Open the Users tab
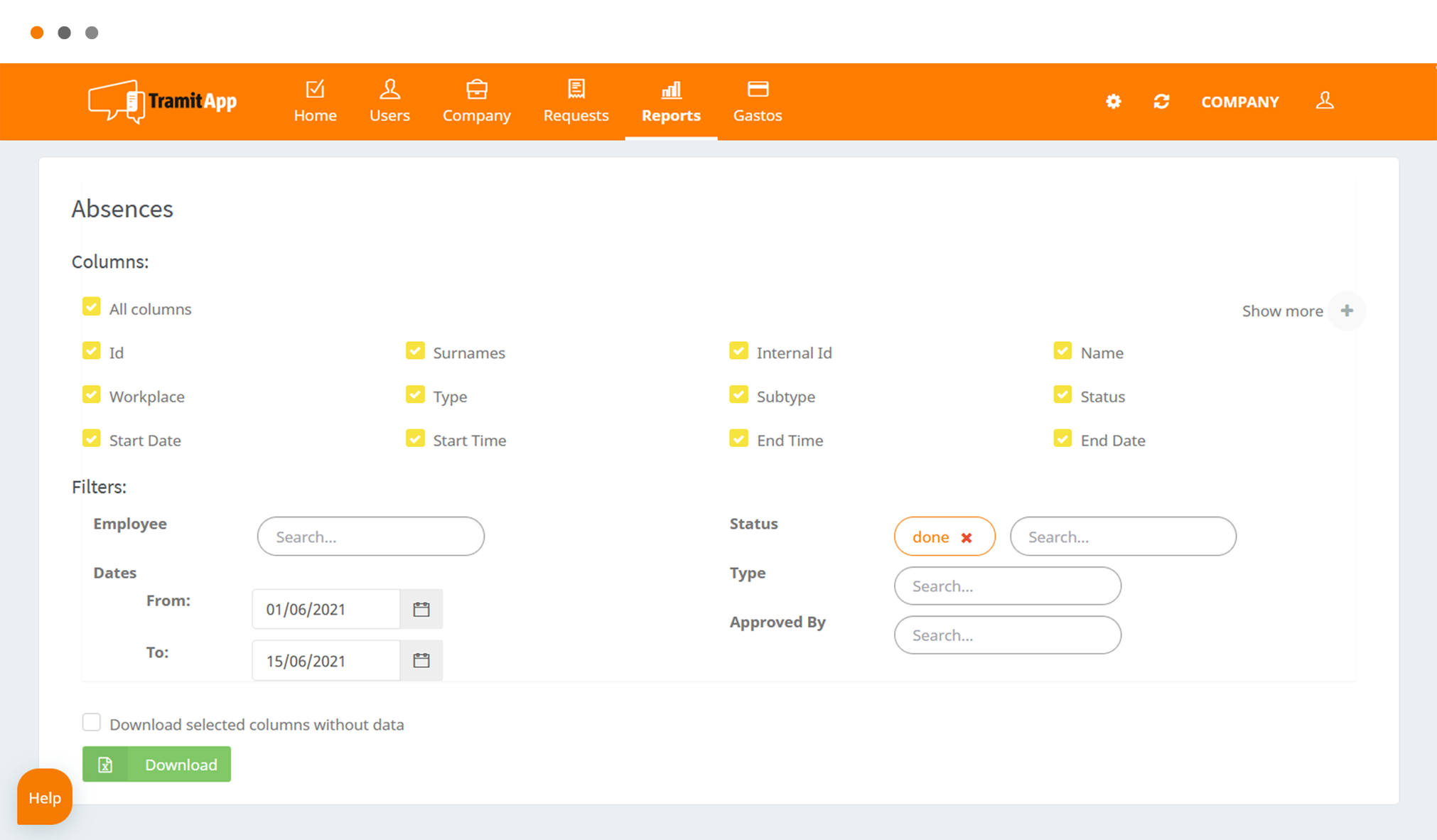Viewport: 1437px width, 840px height. [x=389, y=102]
